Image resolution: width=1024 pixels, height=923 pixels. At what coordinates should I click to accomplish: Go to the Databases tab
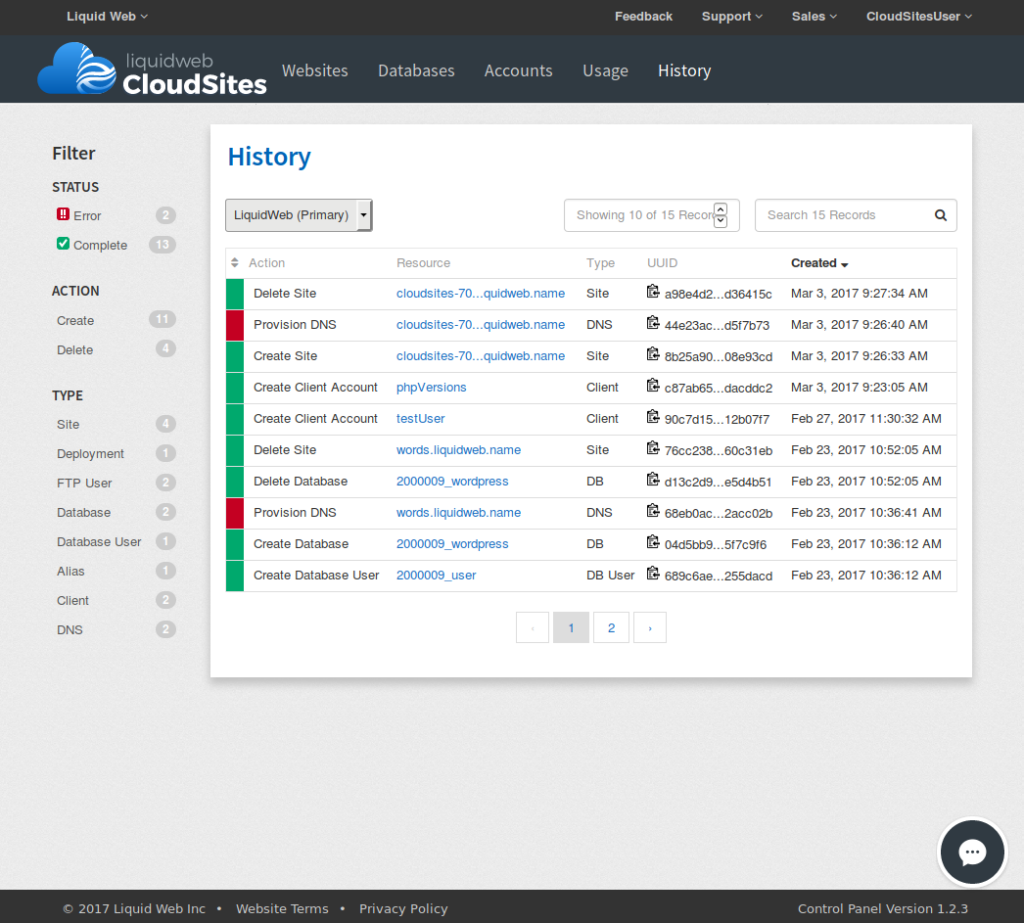pyautogui.click(x=416, y=71)
